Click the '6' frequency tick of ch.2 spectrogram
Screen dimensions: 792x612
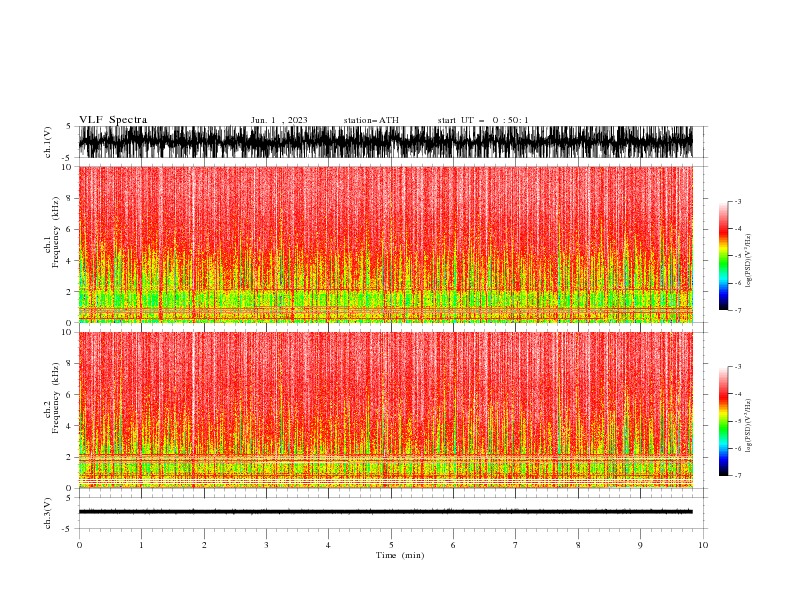point(70,394)
